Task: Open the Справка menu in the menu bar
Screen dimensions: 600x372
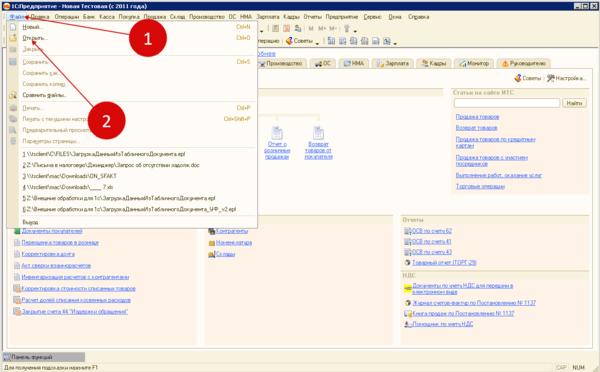Action: click(x=418, y=17)
